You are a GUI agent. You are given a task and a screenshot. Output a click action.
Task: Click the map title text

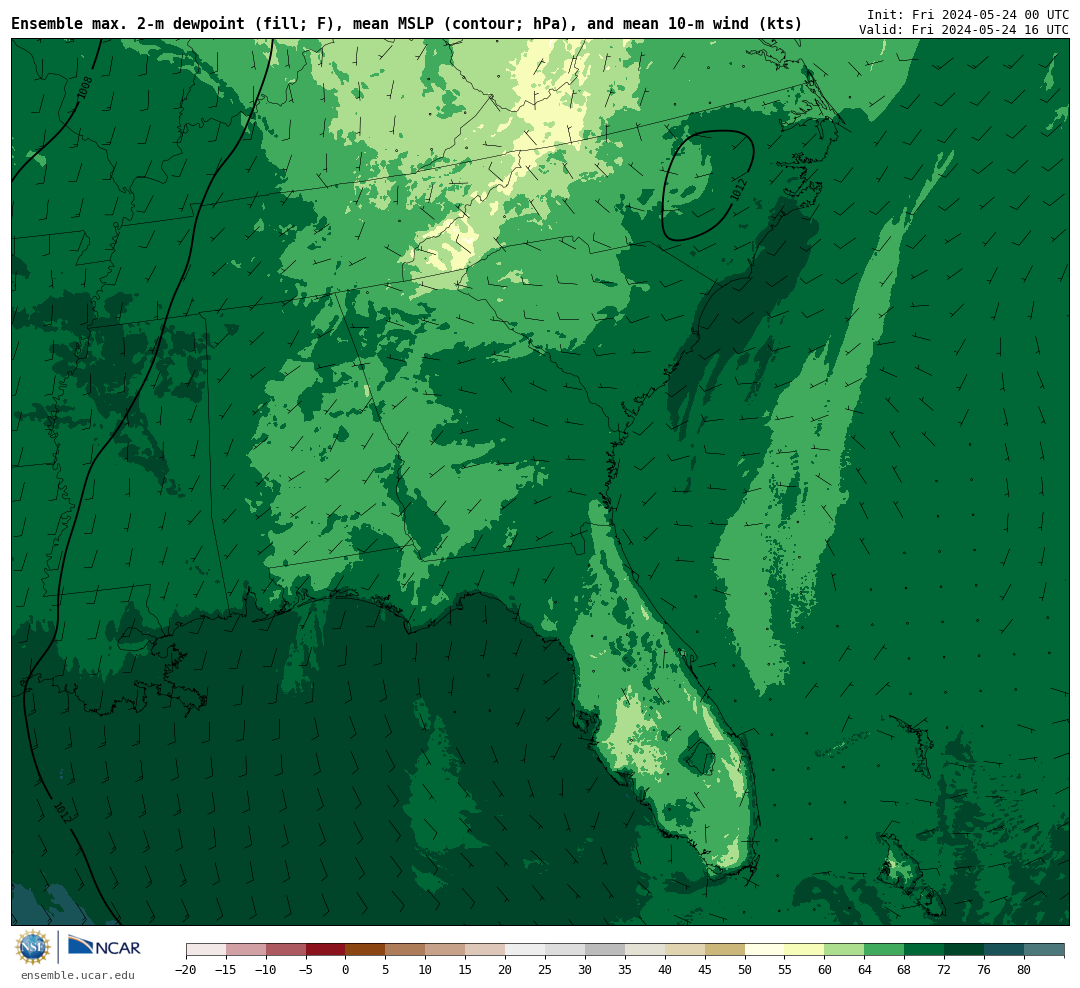pos(406,24)
